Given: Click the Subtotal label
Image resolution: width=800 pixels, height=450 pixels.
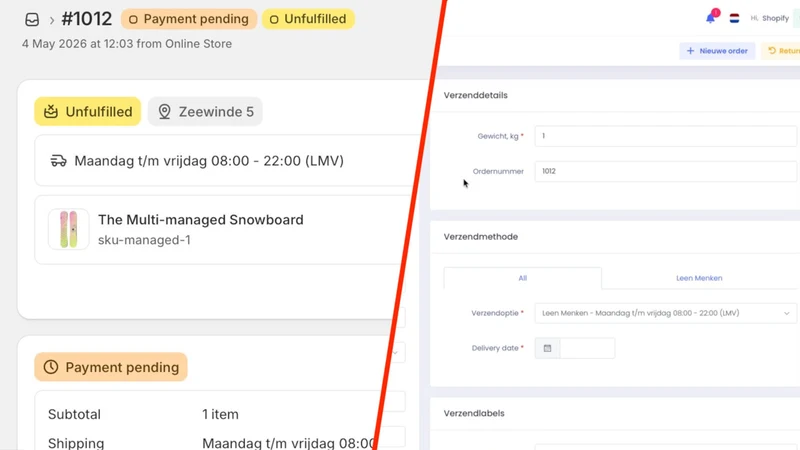Looking at the screenshot, I should [x=74, y=414].
